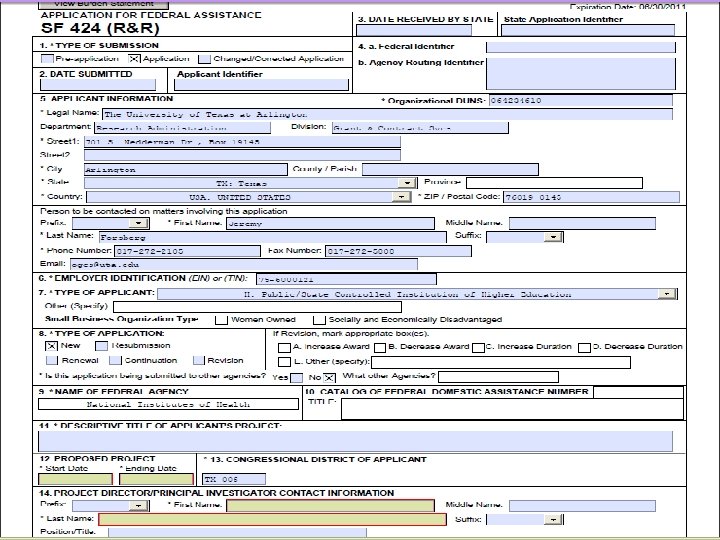This screenshot has width=720, height=540.
Task: Click the contact First Name field
Action: click(330, 223)
